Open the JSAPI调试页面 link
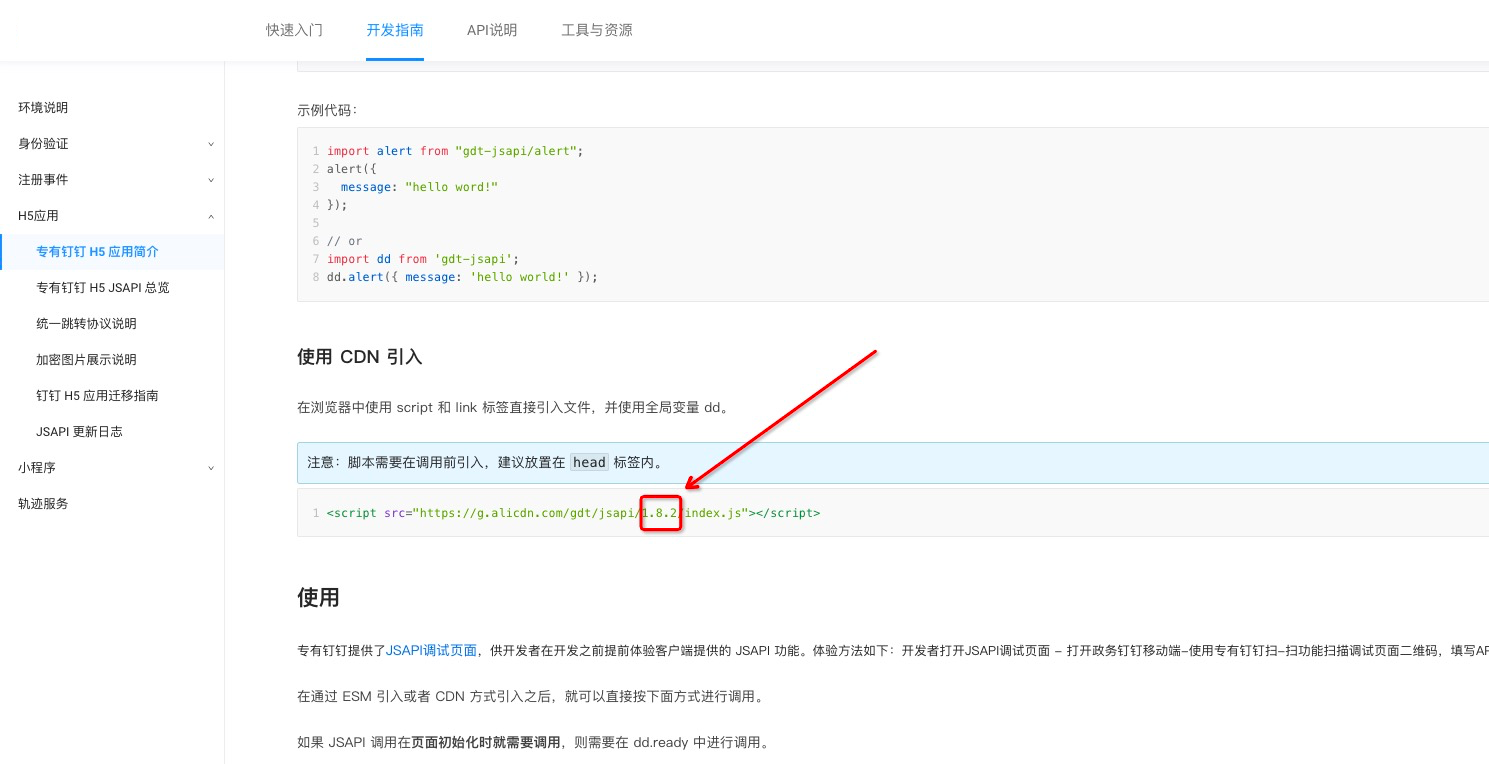The height and width of the screenshot is (764, 1489). tap(431, 650)
